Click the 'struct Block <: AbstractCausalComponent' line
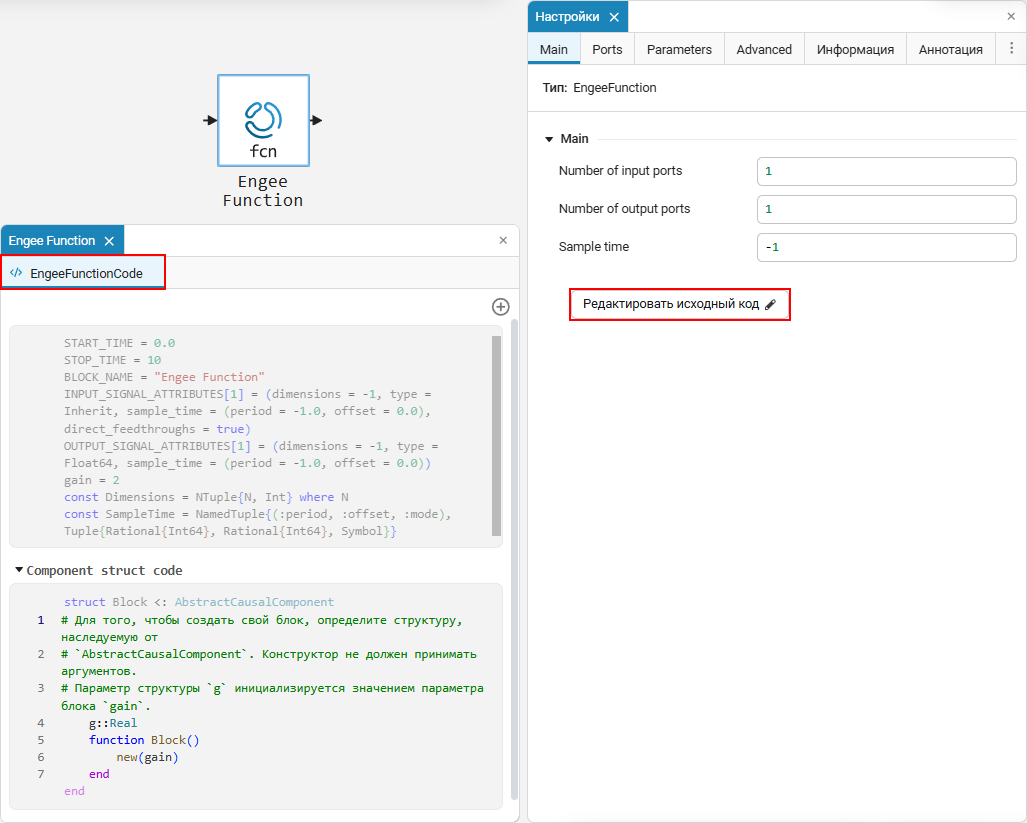 coord(198,602)
